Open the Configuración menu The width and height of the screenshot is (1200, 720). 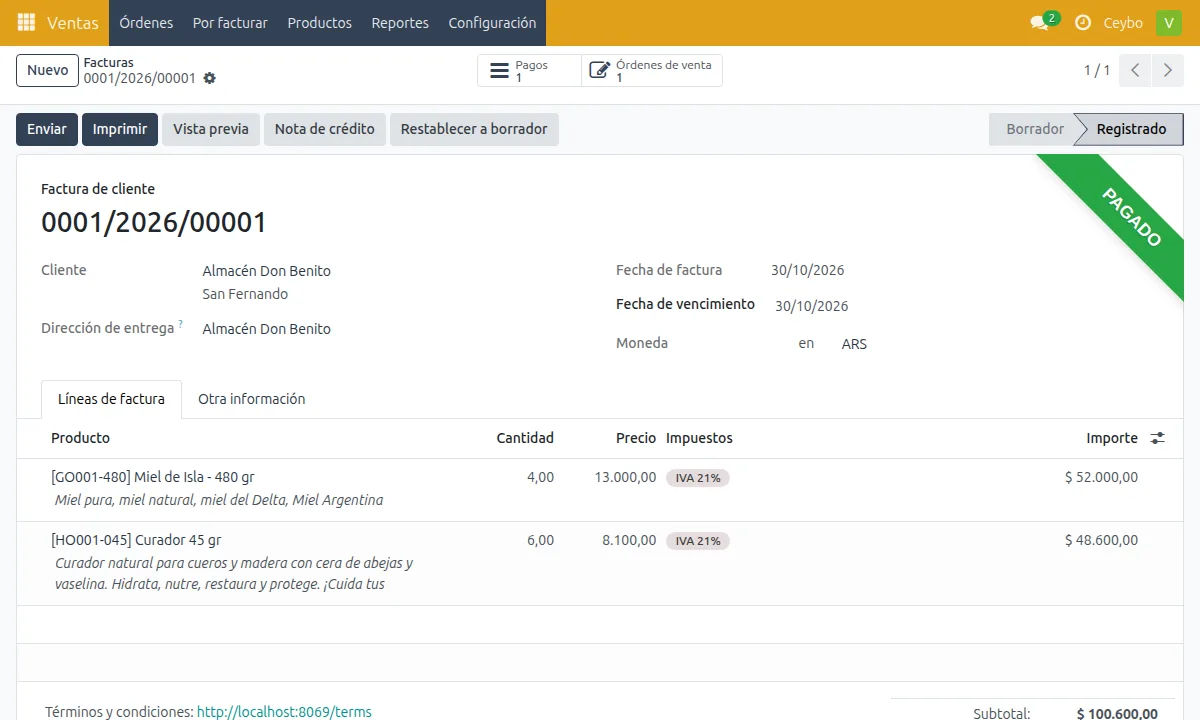tap(492, 23)
